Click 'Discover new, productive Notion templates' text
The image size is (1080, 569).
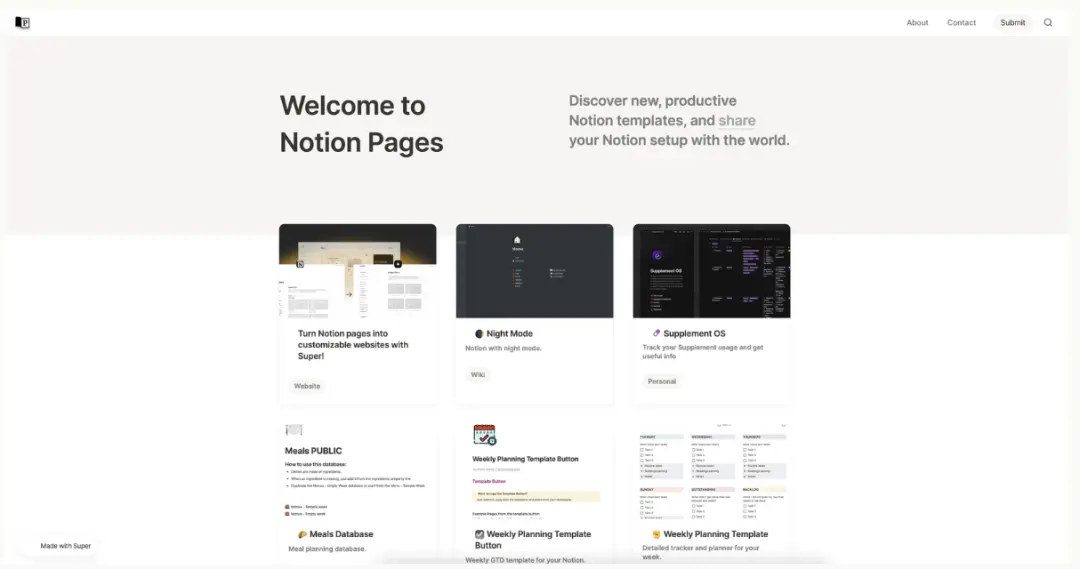coord(679,121)
